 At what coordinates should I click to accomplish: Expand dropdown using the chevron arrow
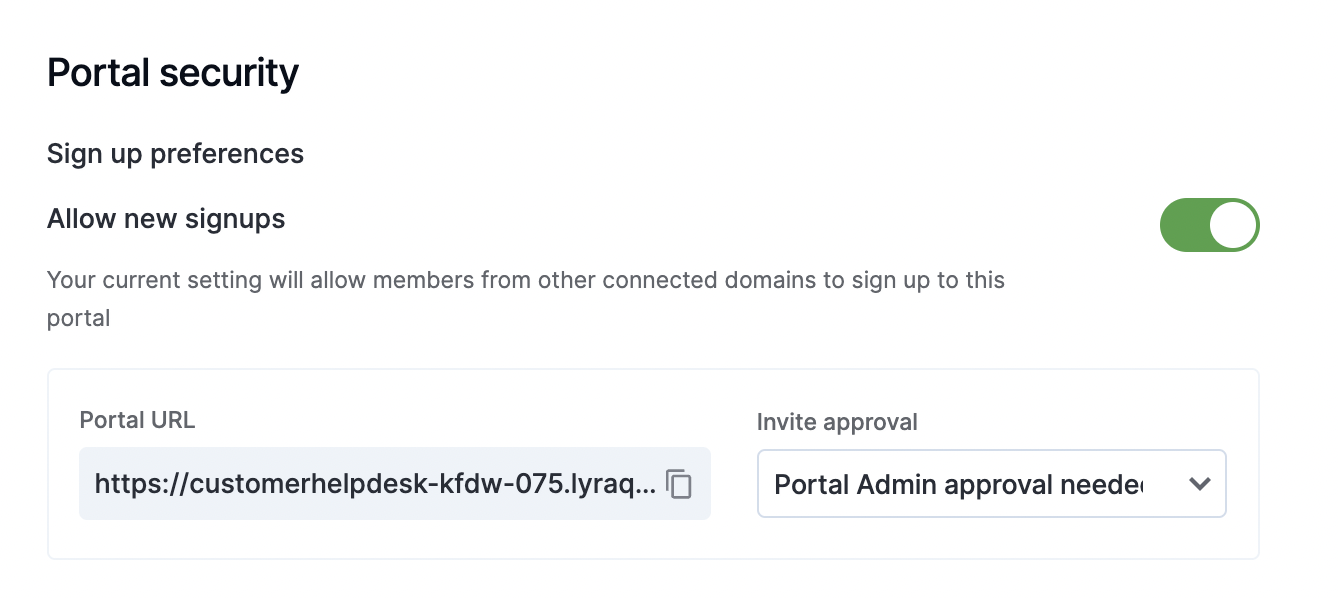point(1199,484)
